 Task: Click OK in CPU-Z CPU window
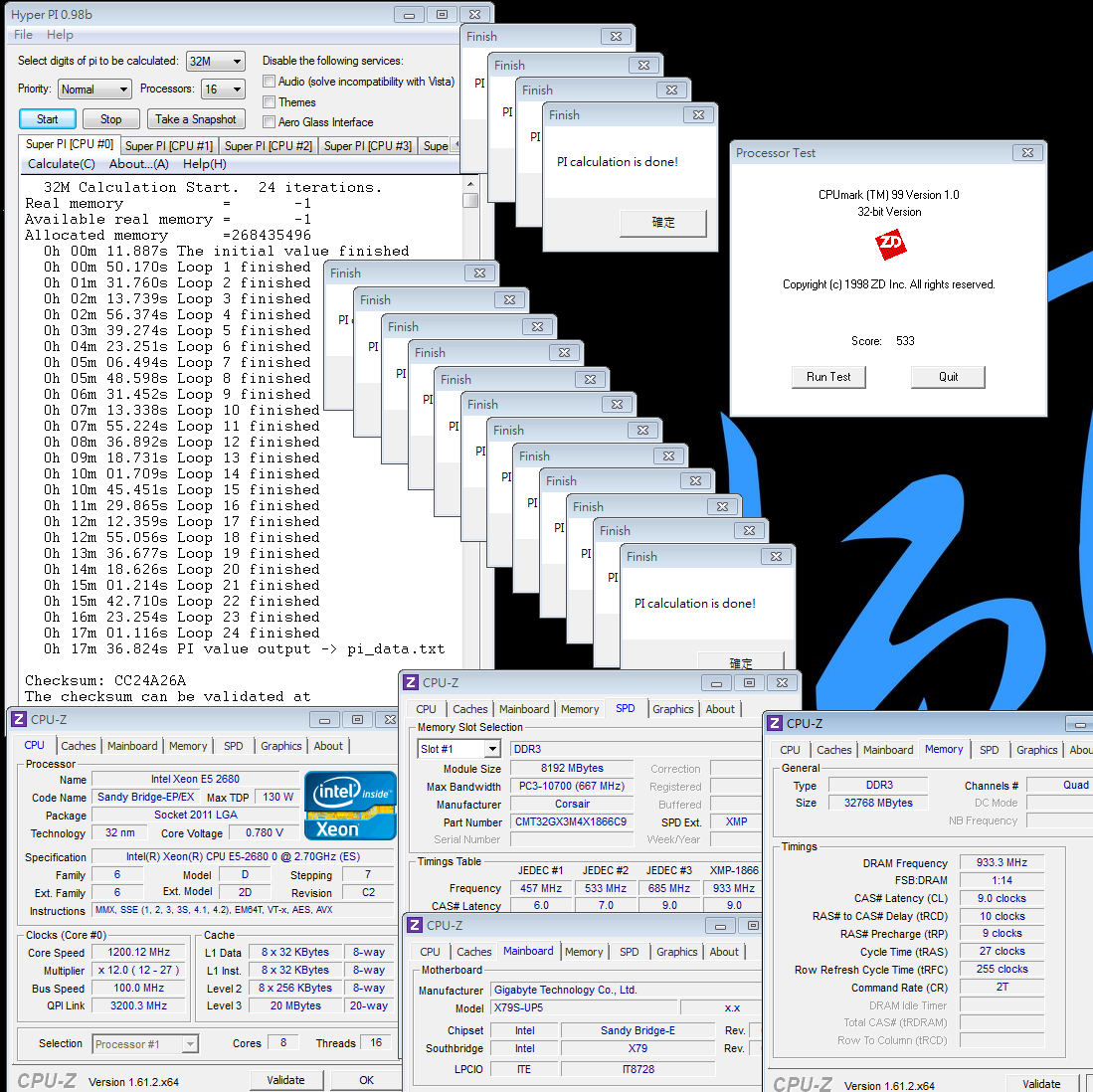[x=366, y=1080]
